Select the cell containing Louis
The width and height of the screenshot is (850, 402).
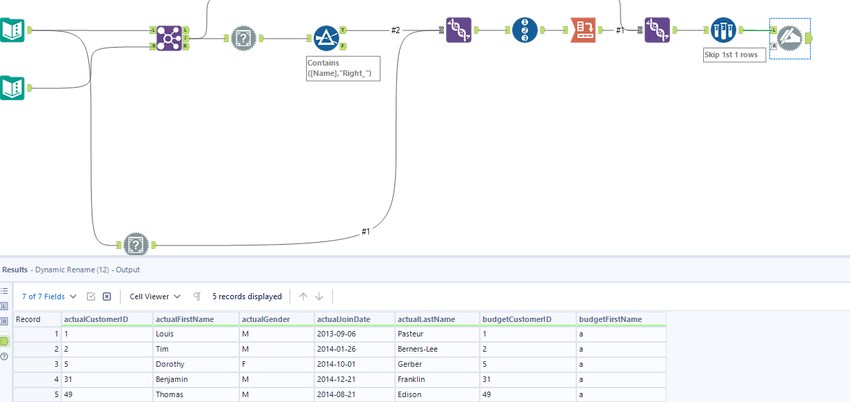pyautogui.click(x=196, y=334)
